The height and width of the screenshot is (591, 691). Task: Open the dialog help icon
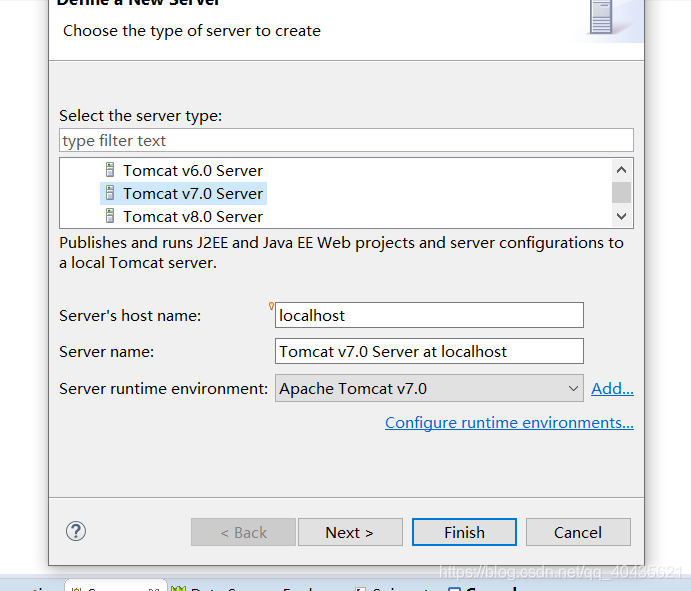76,531
